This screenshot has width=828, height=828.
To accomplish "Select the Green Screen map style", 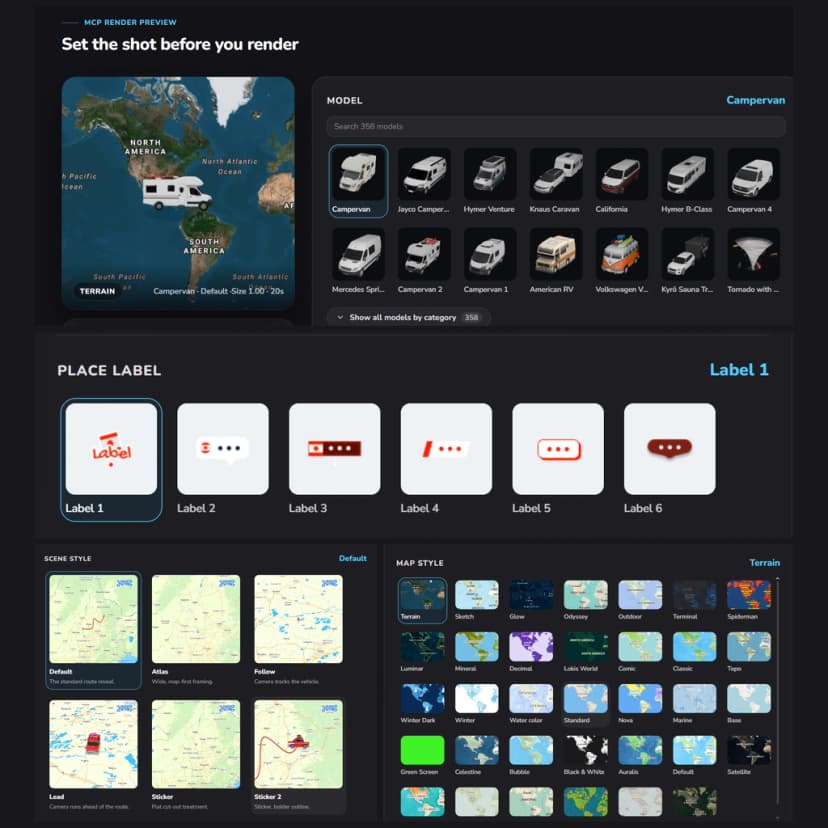I will (422, 750).
